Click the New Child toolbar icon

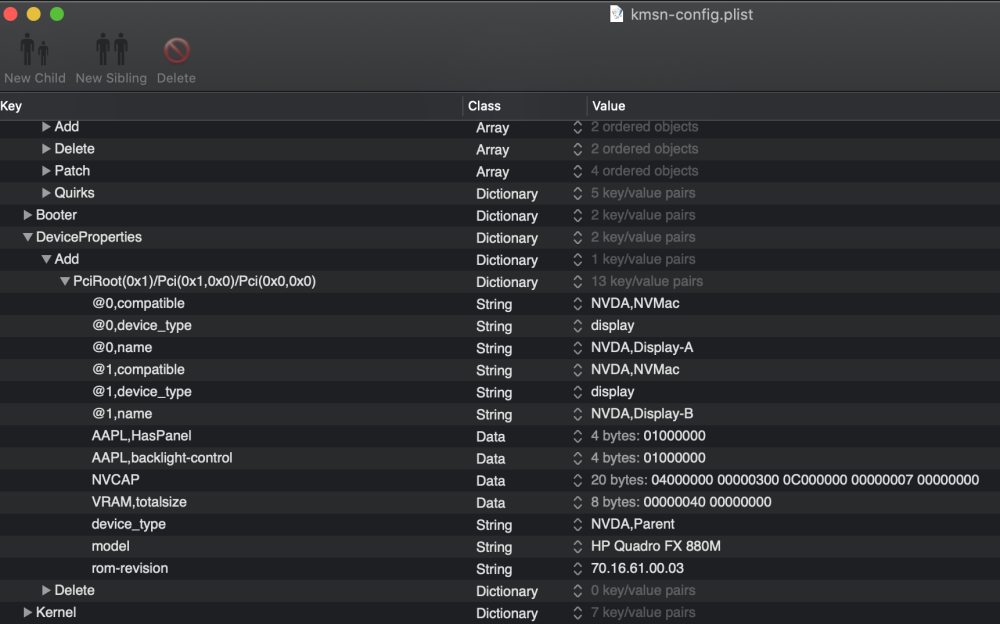(x=34, y=50)
